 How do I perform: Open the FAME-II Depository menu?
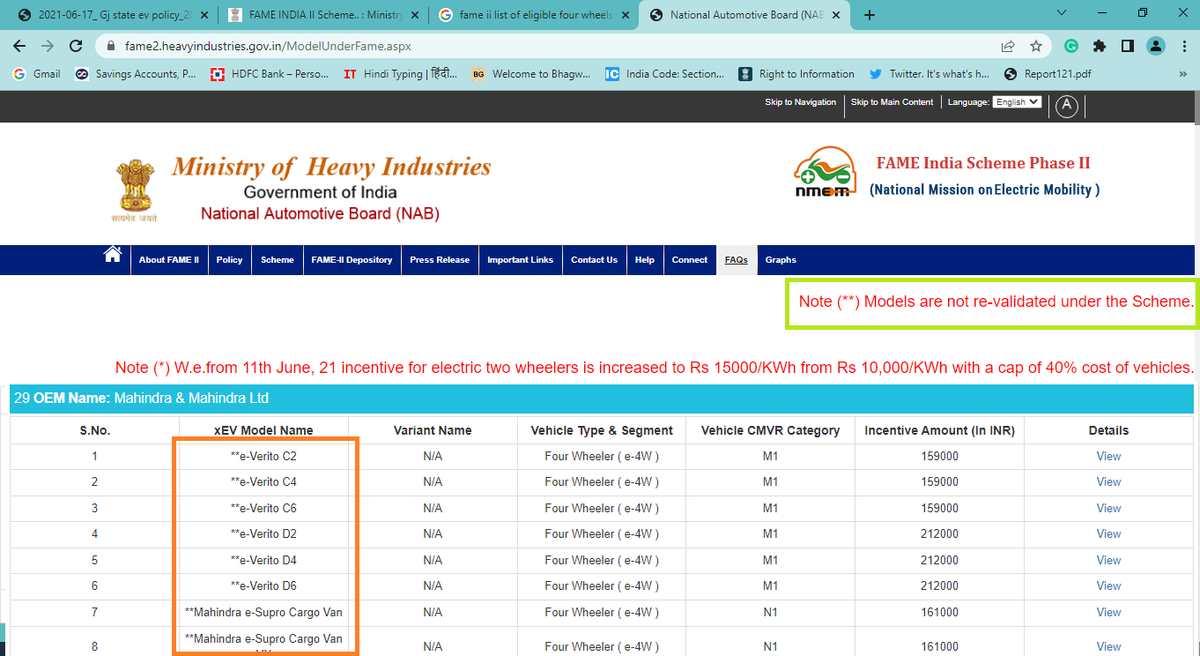352,260
